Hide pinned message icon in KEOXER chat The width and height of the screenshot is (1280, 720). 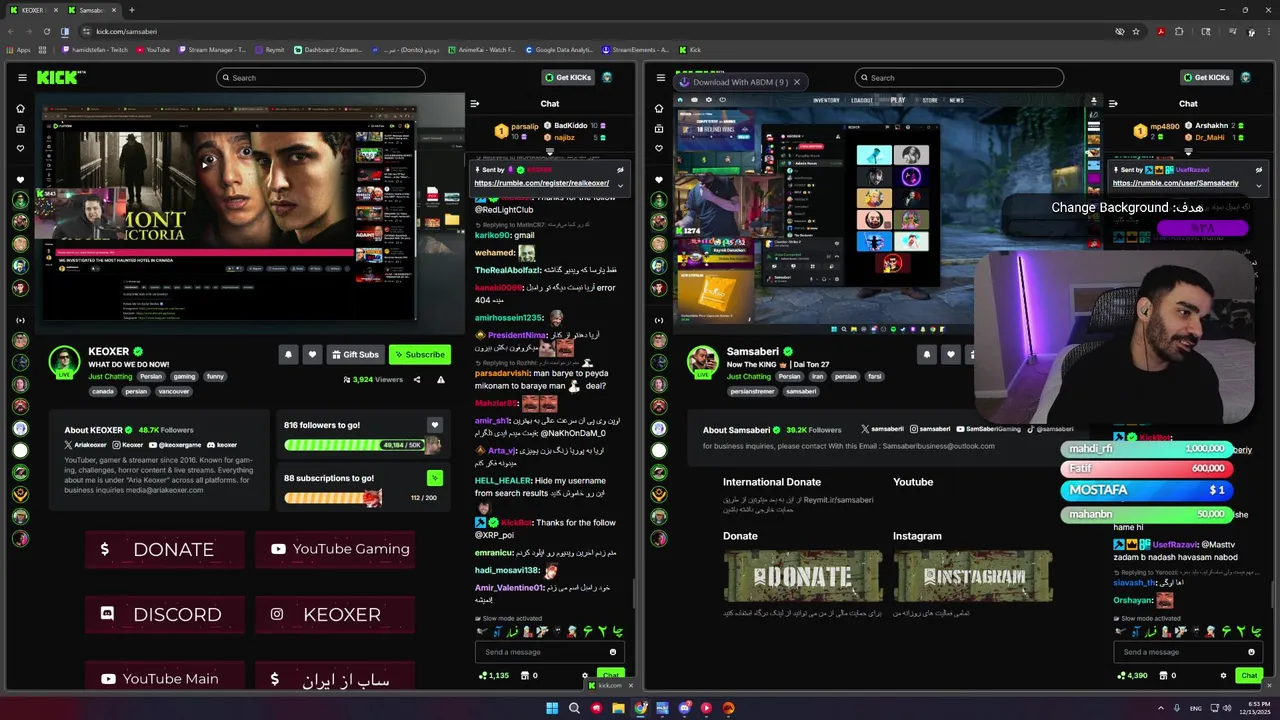click(620, 170)
